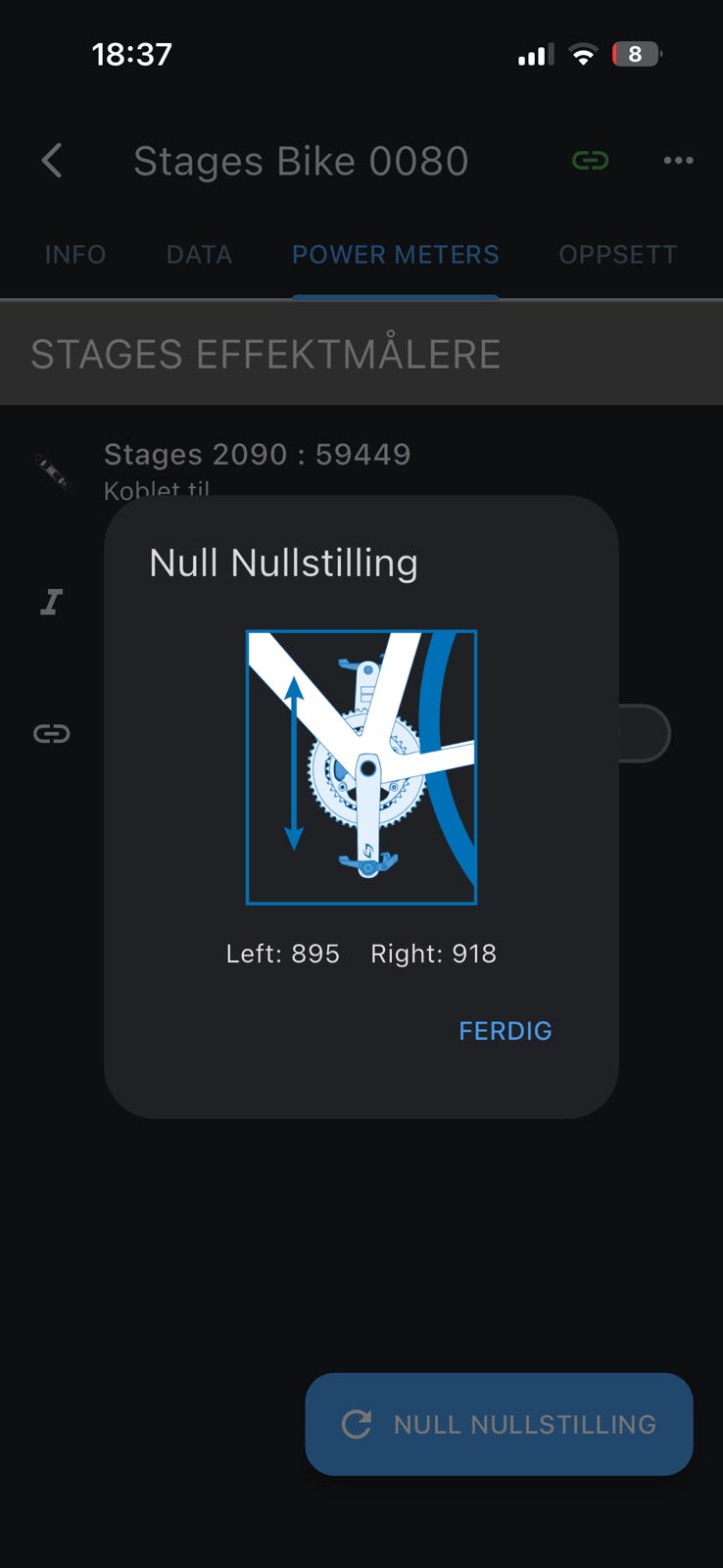This screenshot has height=1568, width=723.
Task: Tap the italic I info icon
Action: (x=52, y=602)
